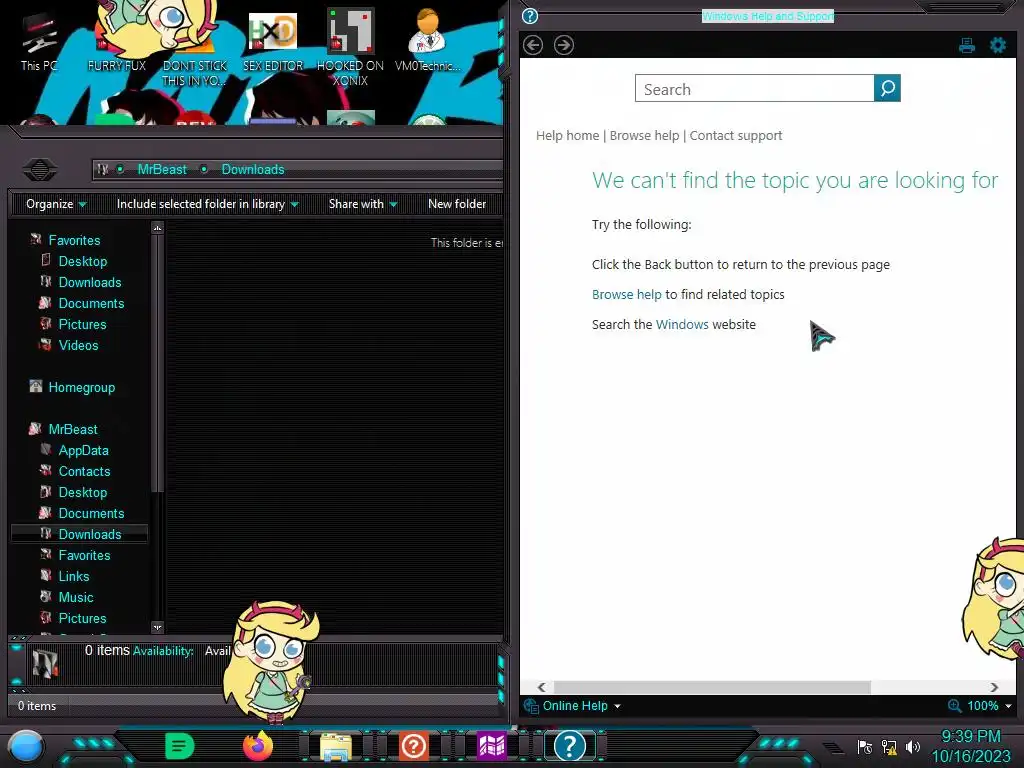Select Homegroup in the navigation pane
This screenshot has width=1024, height=768.
pyautogui.click(x=81, y=387)
